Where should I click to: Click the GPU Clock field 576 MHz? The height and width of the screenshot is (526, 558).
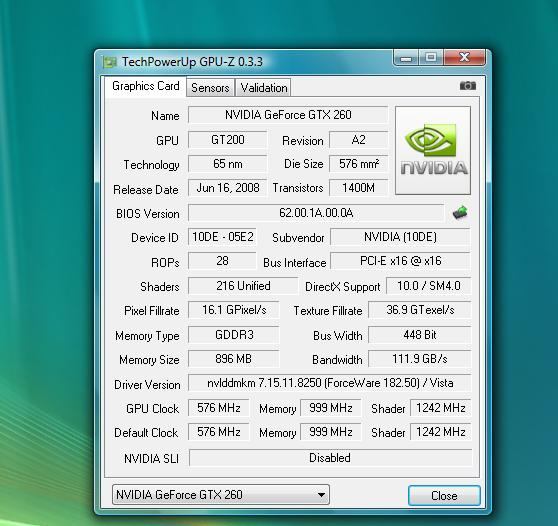pos(219,407)
